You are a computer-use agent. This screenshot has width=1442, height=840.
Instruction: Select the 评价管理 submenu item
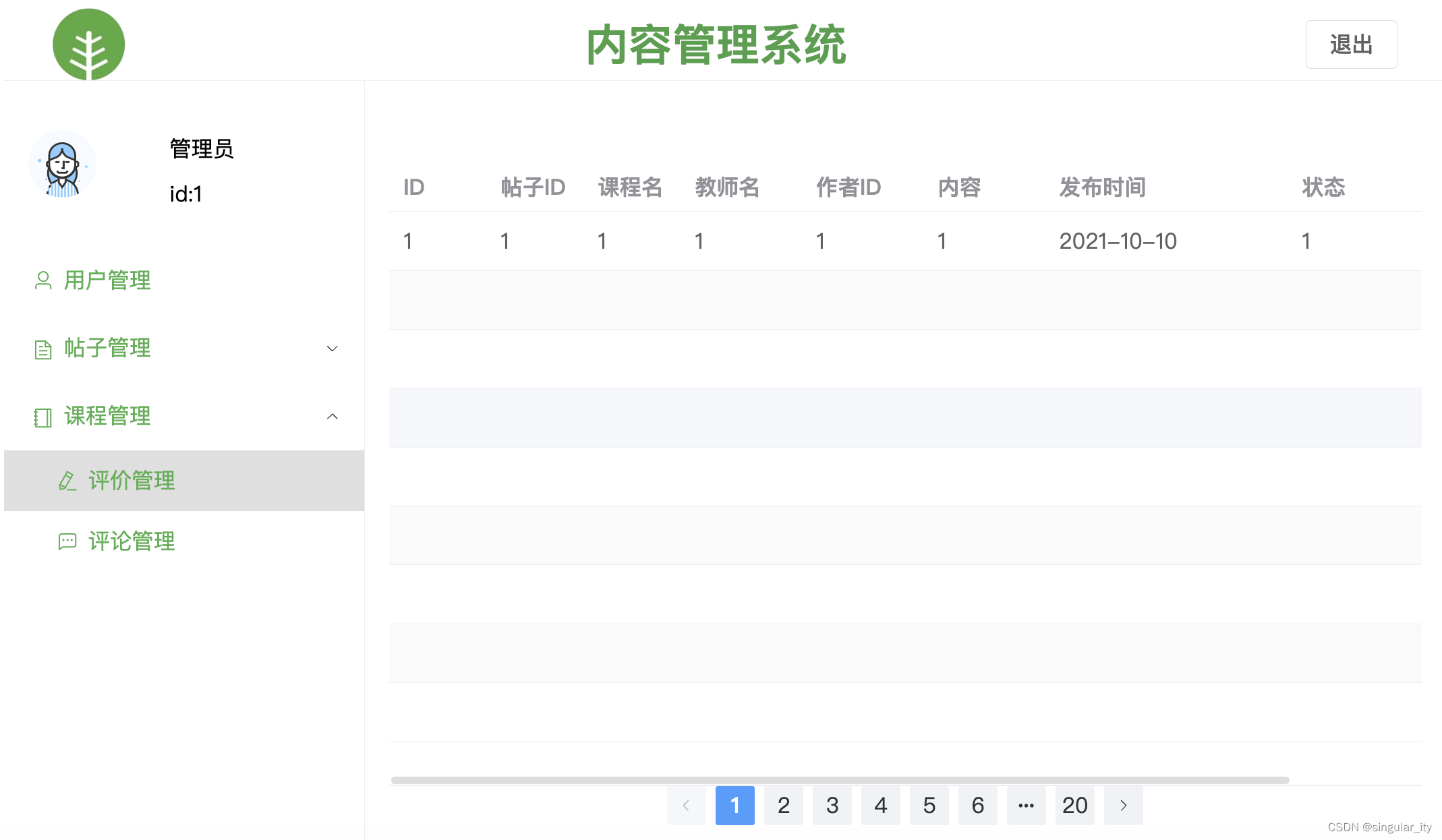(x=184, y=481)
